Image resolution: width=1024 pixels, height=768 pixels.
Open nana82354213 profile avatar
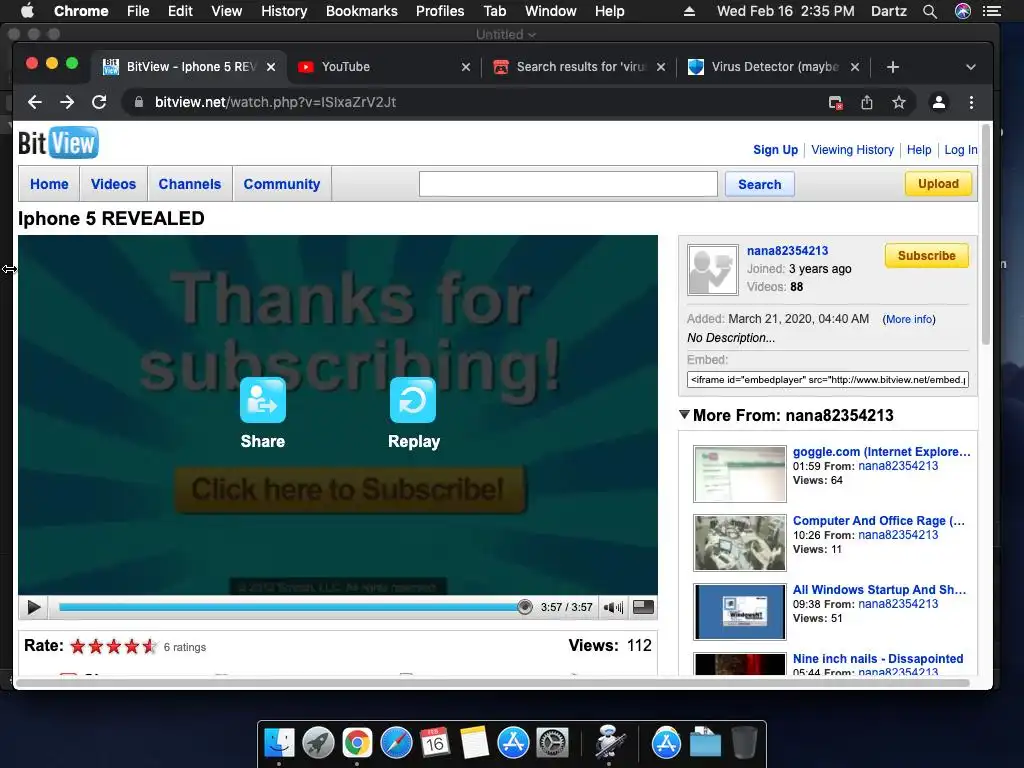[x=712, y=270]
